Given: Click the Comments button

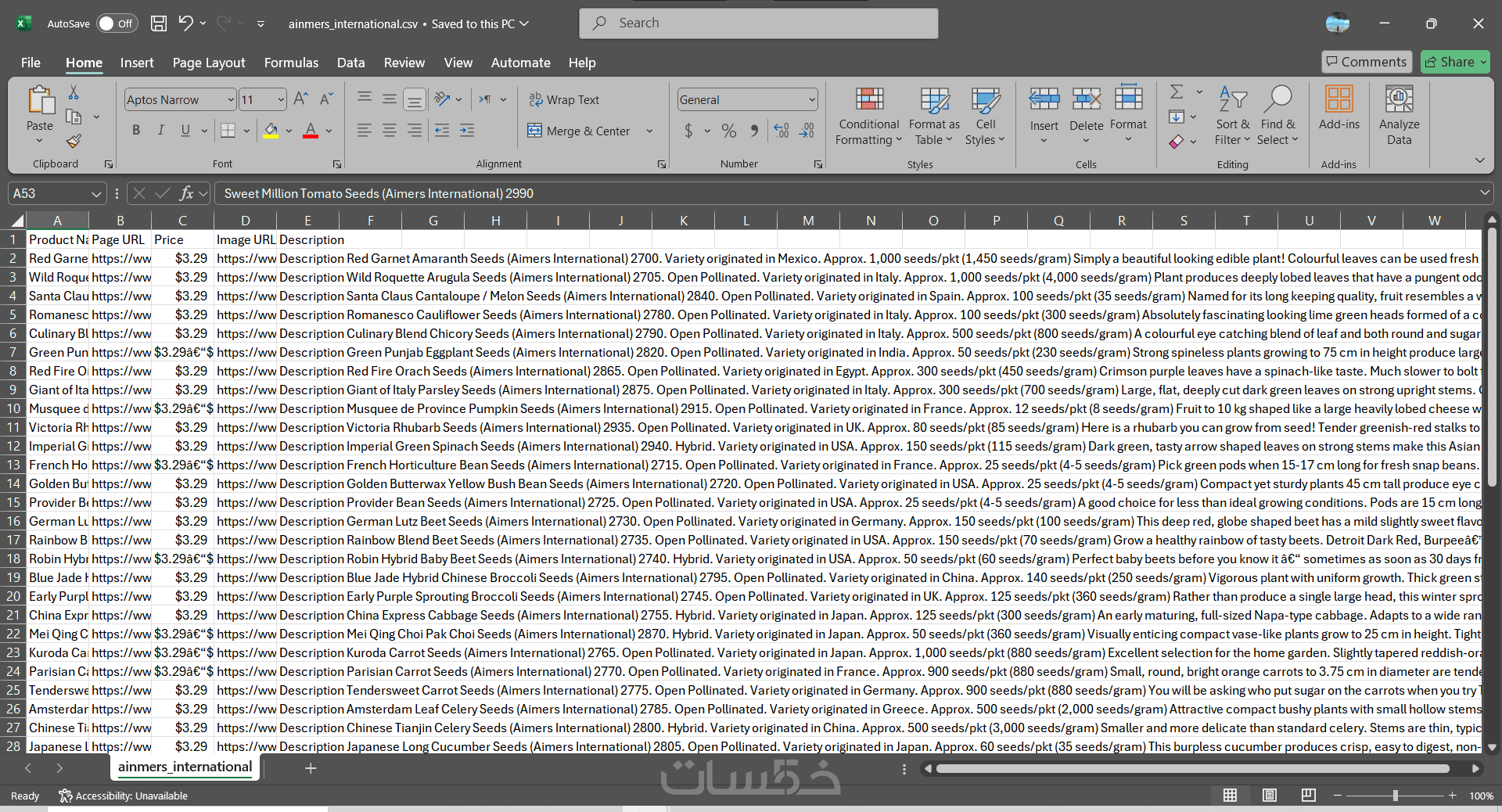Looking at the screenshot, I should coord(1366,62).
